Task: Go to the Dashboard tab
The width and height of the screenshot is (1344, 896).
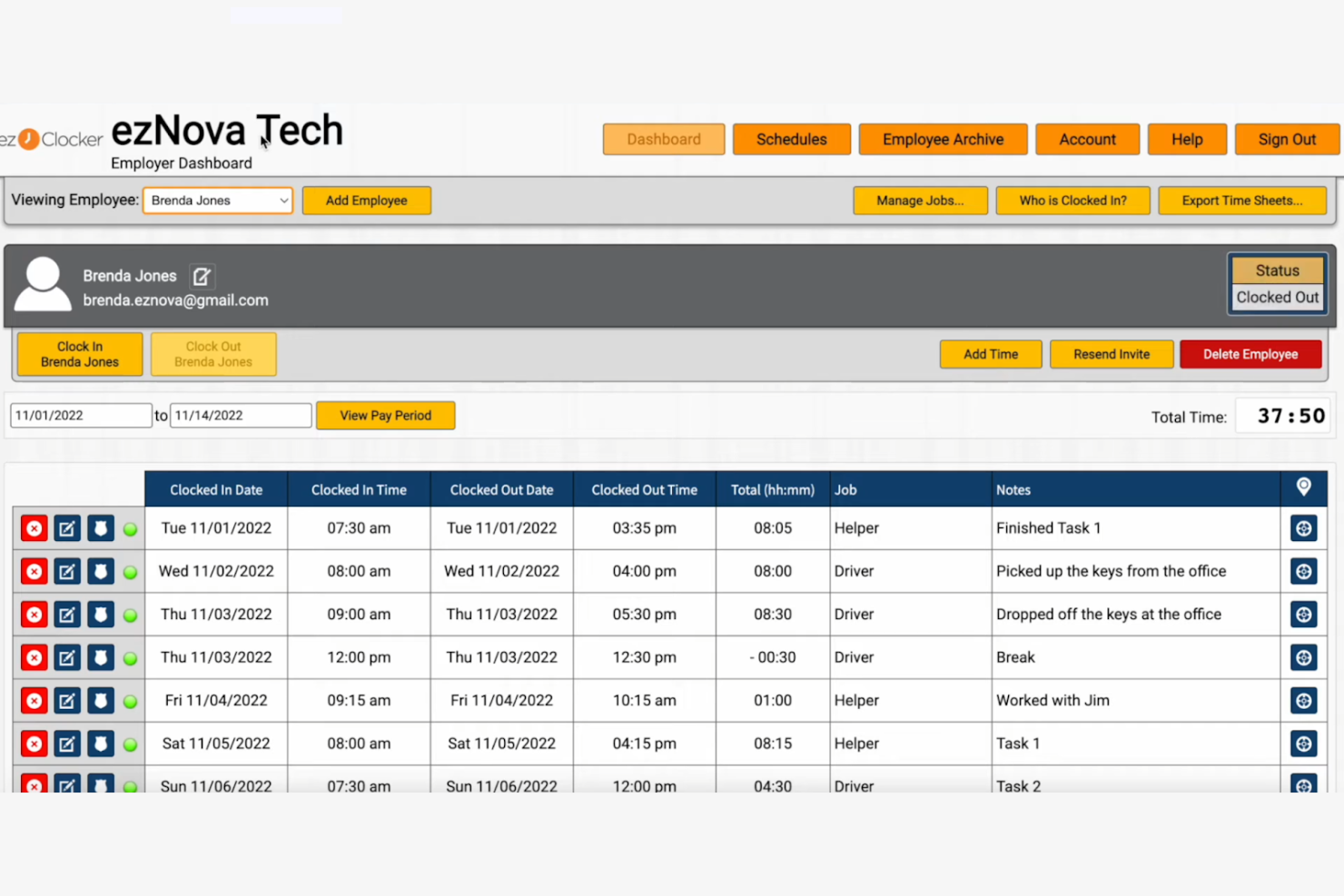Action: point(664,140)
